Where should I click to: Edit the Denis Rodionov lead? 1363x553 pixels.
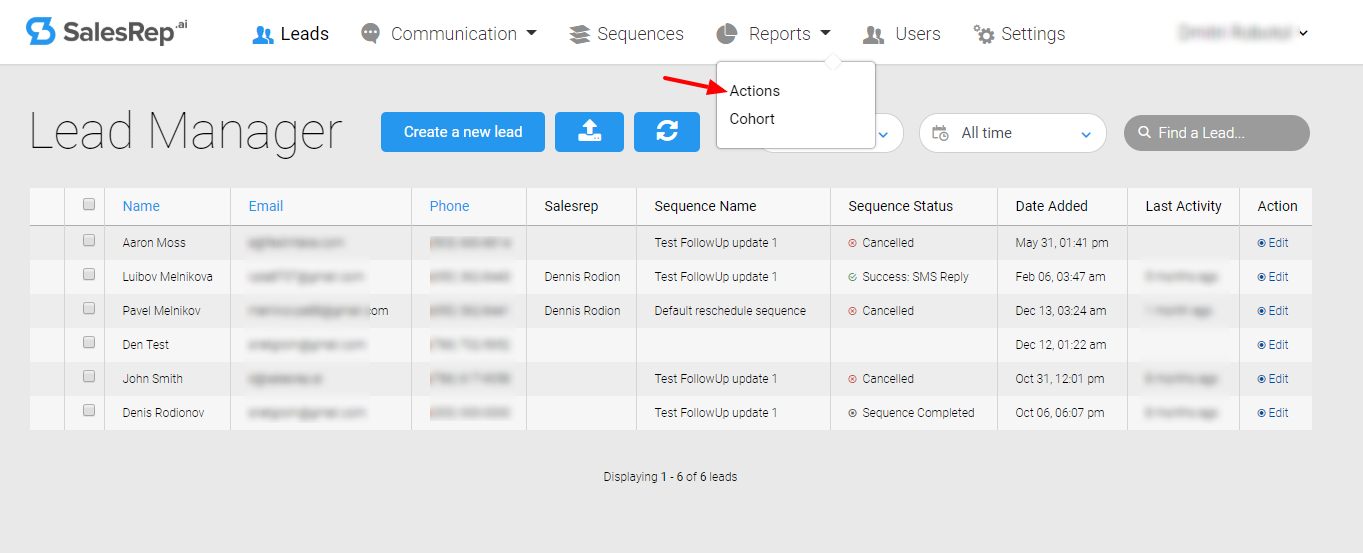1273,413
